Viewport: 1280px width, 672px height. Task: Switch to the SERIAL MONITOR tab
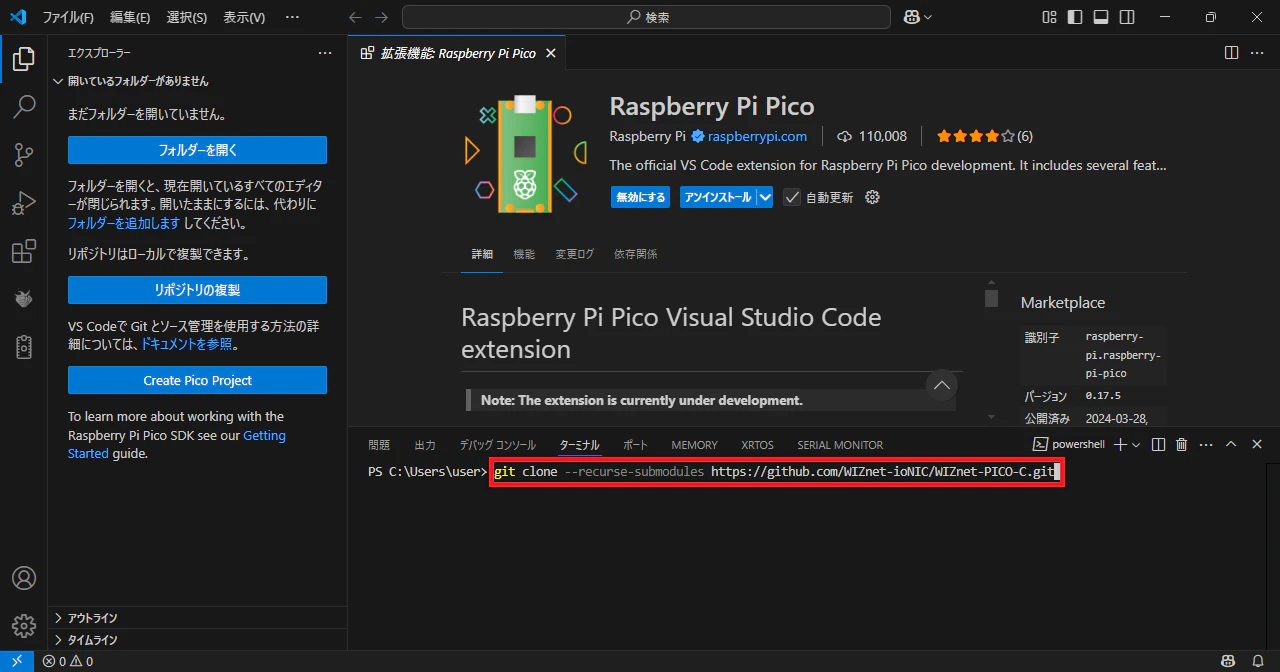[x=840, y=445]
